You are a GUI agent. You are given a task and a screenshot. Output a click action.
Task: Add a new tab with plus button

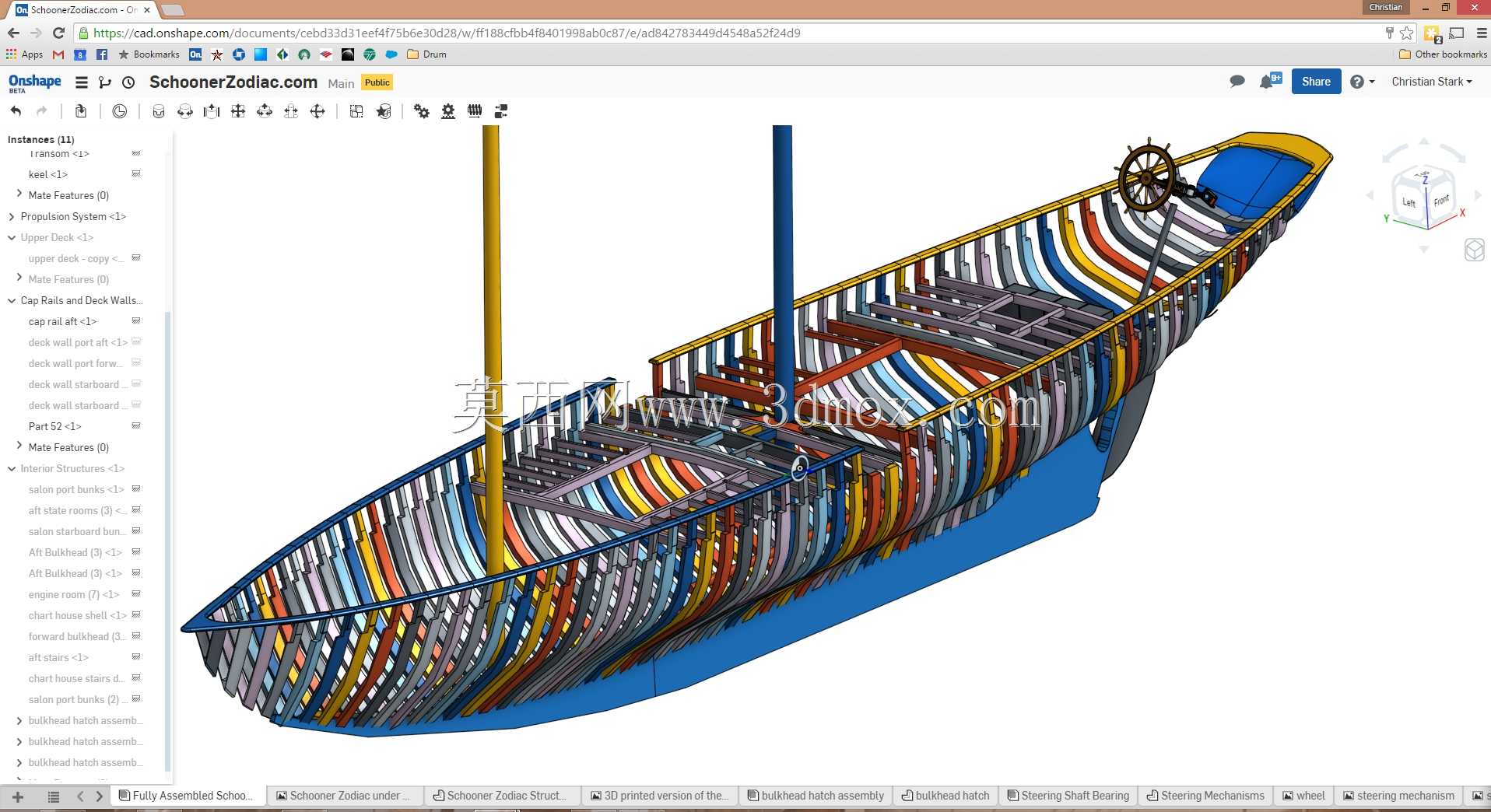click(18, 796)
